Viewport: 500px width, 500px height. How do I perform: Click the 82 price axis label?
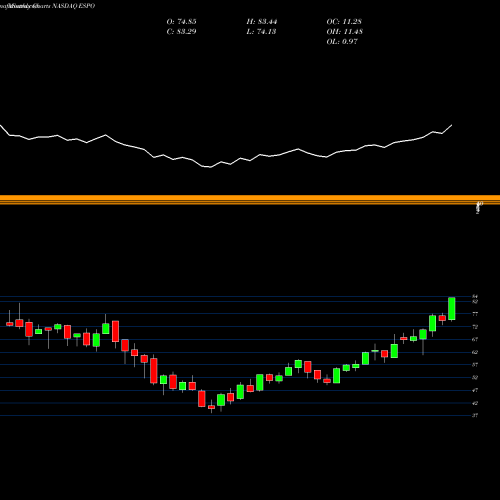(475, 302)
